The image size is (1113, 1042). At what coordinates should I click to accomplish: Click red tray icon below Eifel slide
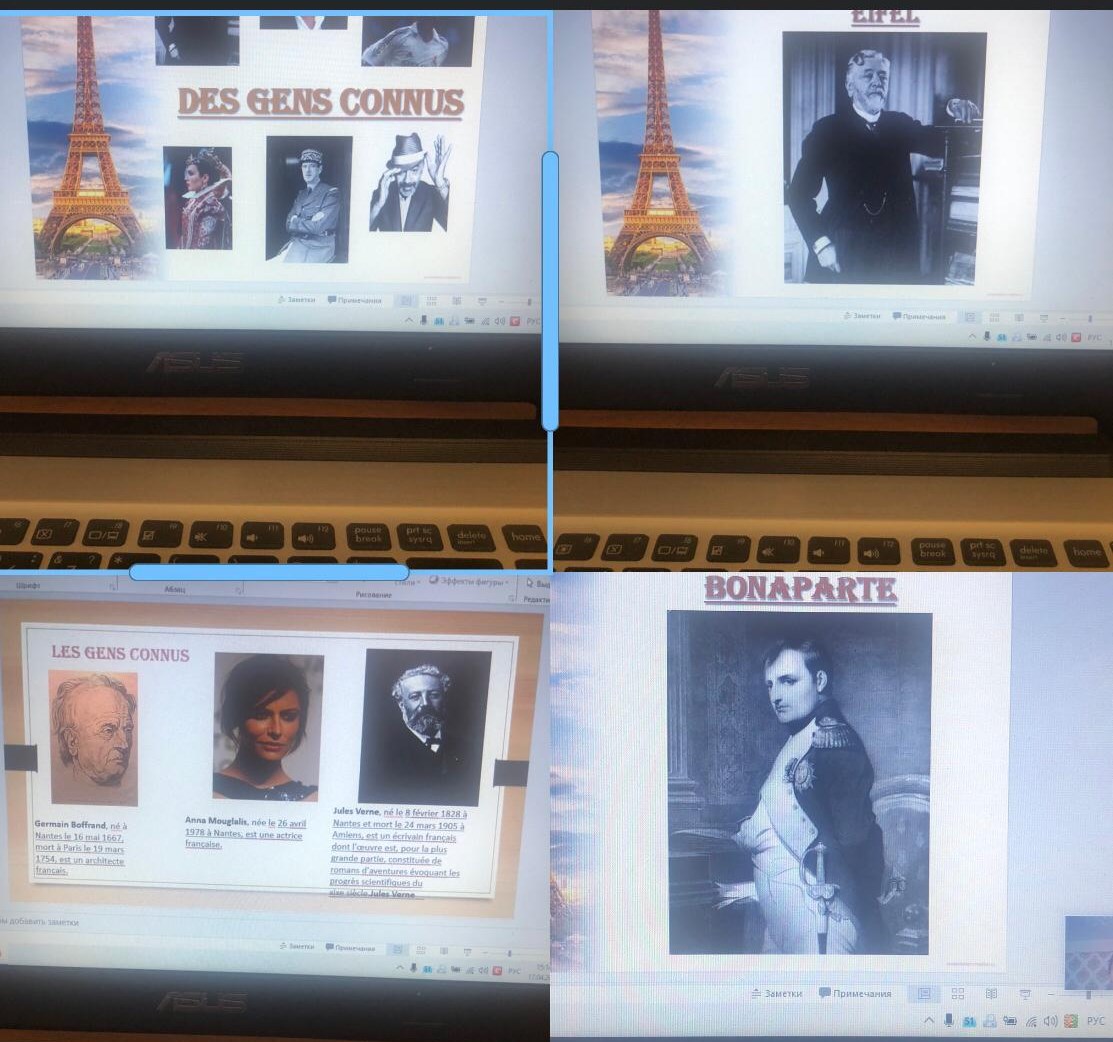1076,338
